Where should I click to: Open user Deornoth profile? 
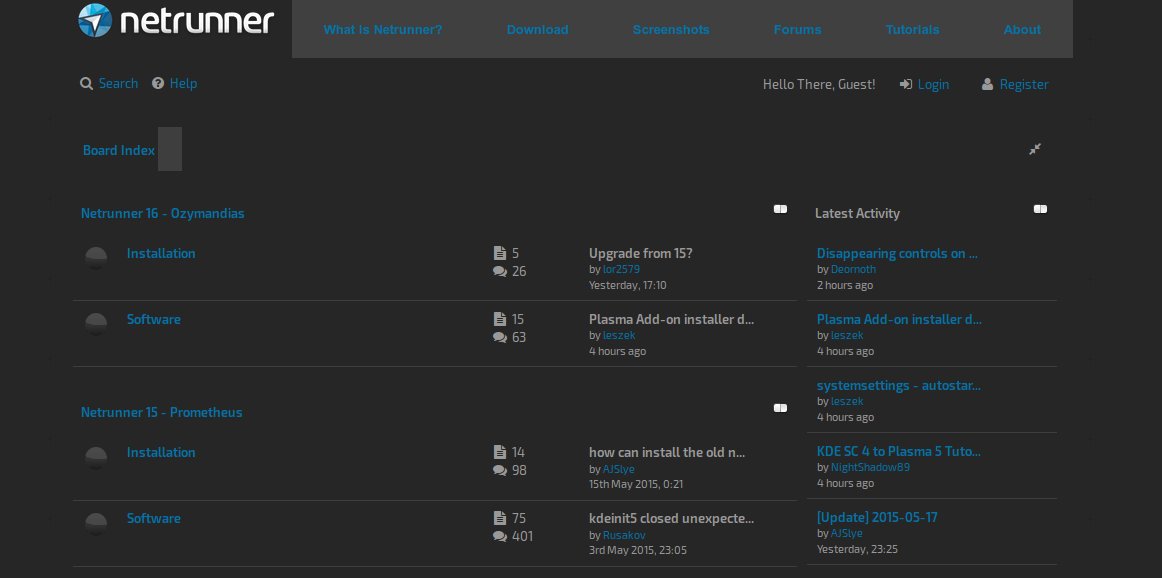pos(853,270)
